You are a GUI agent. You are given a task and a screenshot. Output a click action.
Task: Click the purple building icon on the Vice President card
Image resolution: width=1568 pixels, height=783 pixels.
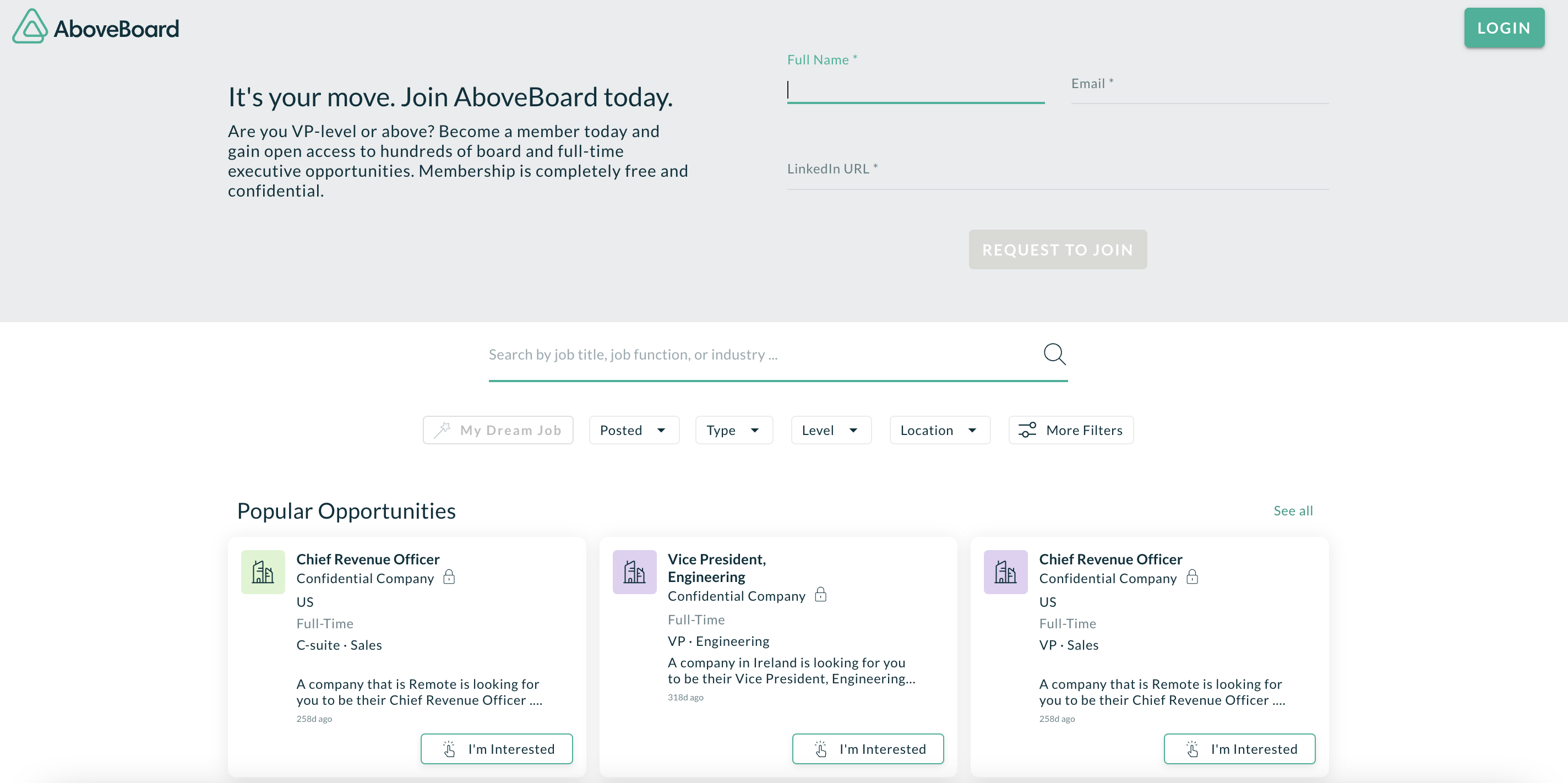pyautogui.click(x=634, y=572)
